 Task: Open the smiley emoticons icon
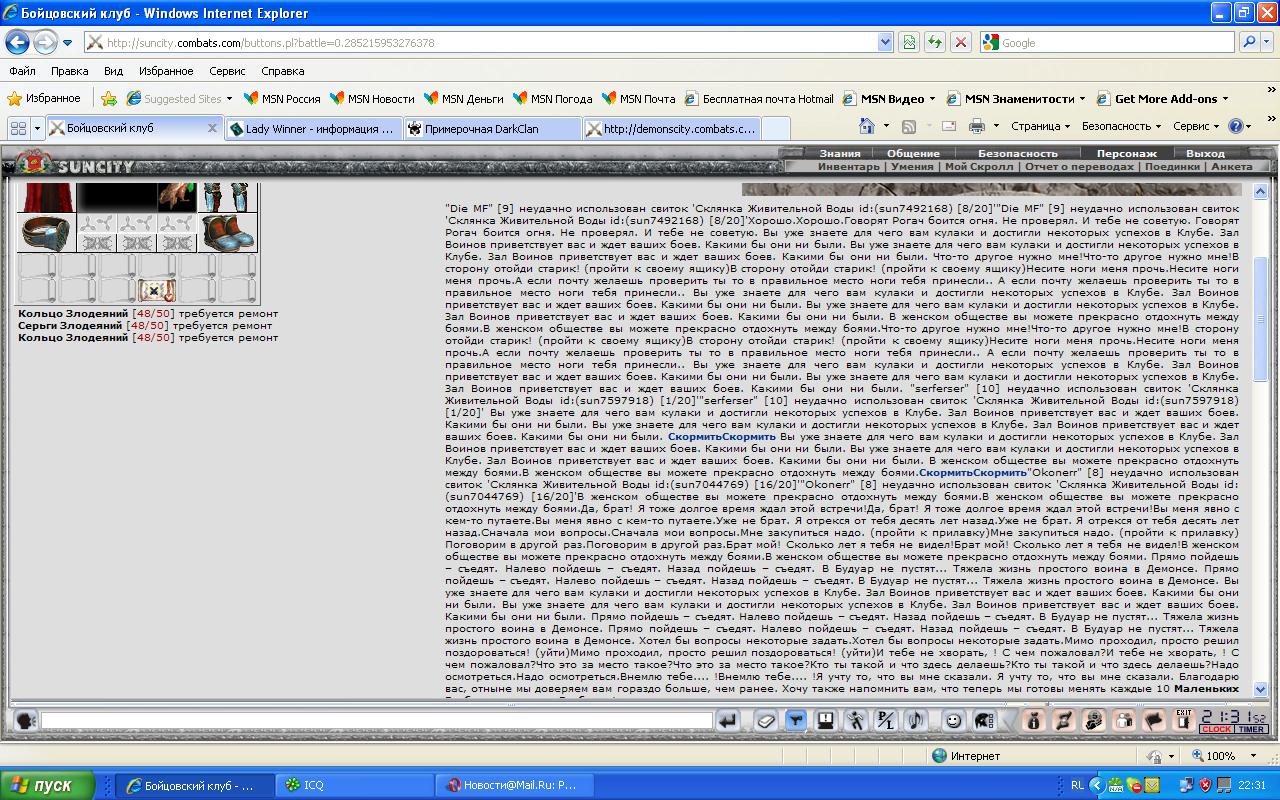tap(953, 720)
